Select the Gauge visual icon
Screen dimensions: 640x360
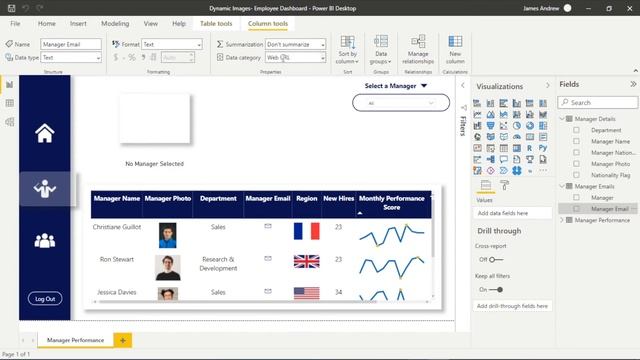tap(517, 137)
